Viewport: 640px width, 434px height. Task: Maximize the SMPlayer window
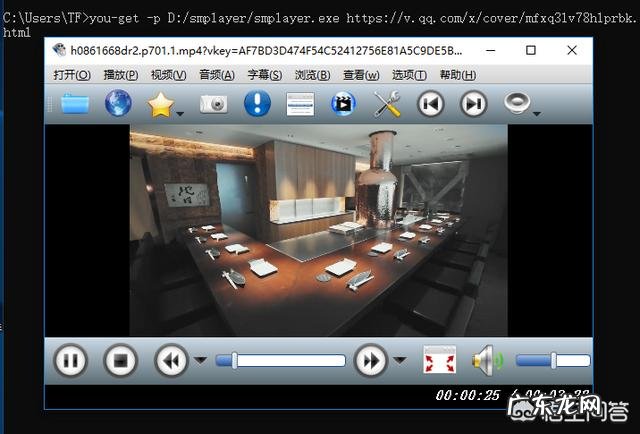click(x=531, y=51)
